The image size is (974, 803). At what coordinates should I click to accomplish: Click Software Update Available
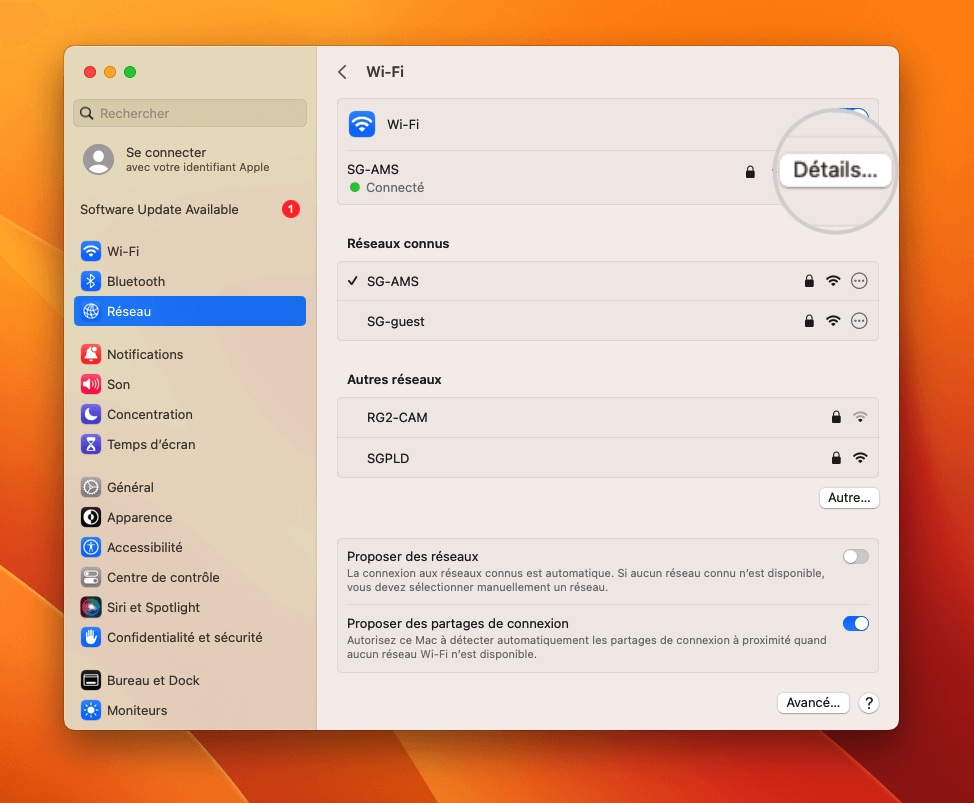(x=159, y=209)
